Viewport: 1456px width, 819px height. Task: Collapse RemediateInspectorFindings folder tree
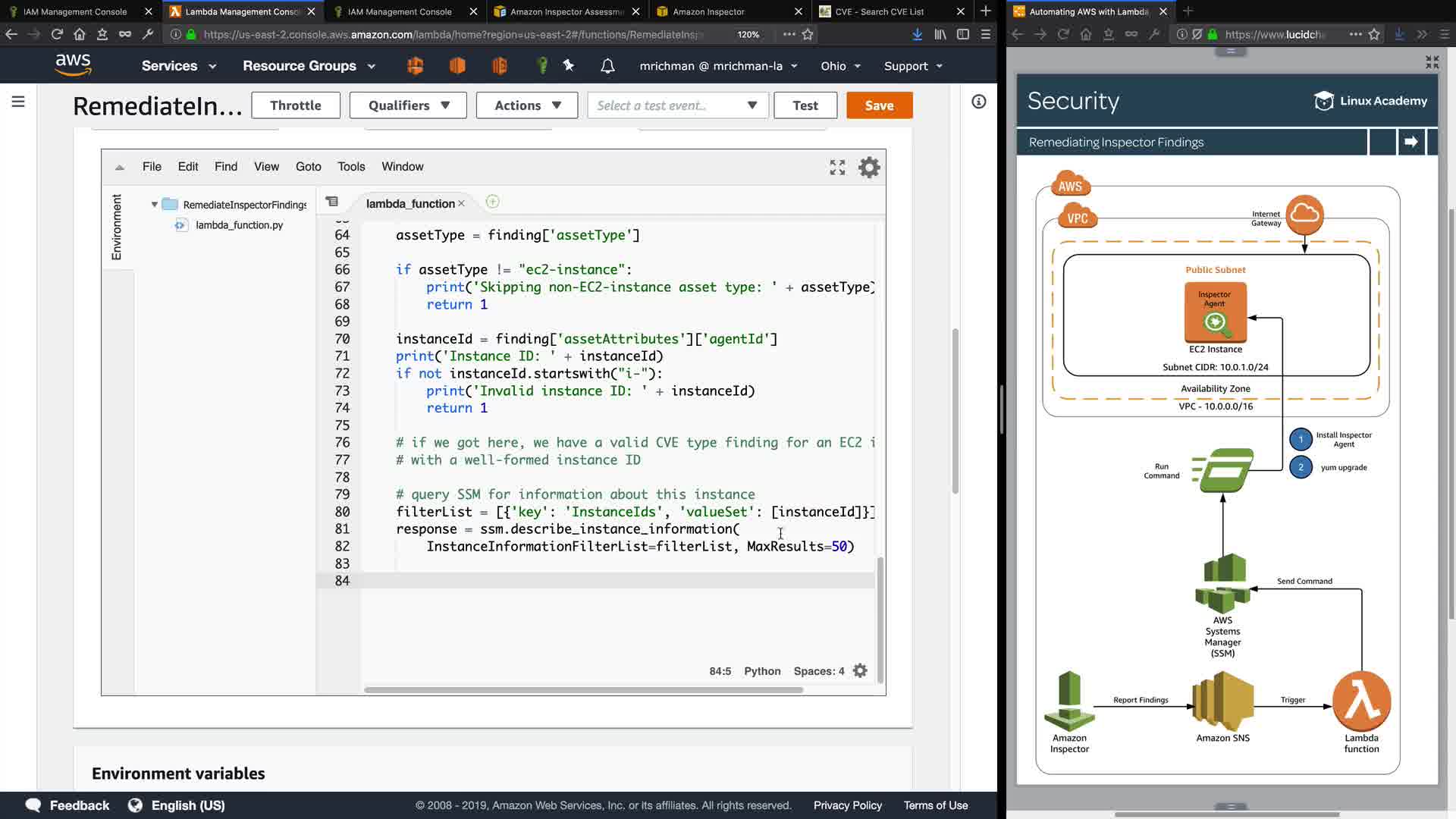155,205
